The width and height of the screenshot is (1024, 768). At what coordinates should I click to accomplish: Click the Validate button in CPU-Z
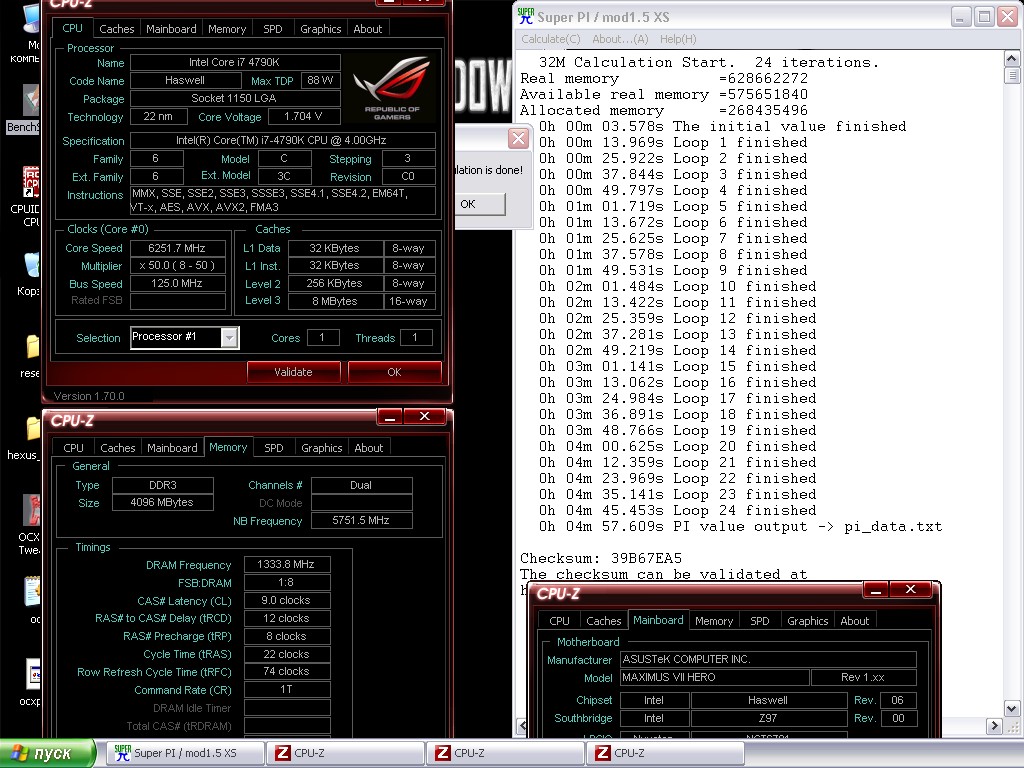293,372
